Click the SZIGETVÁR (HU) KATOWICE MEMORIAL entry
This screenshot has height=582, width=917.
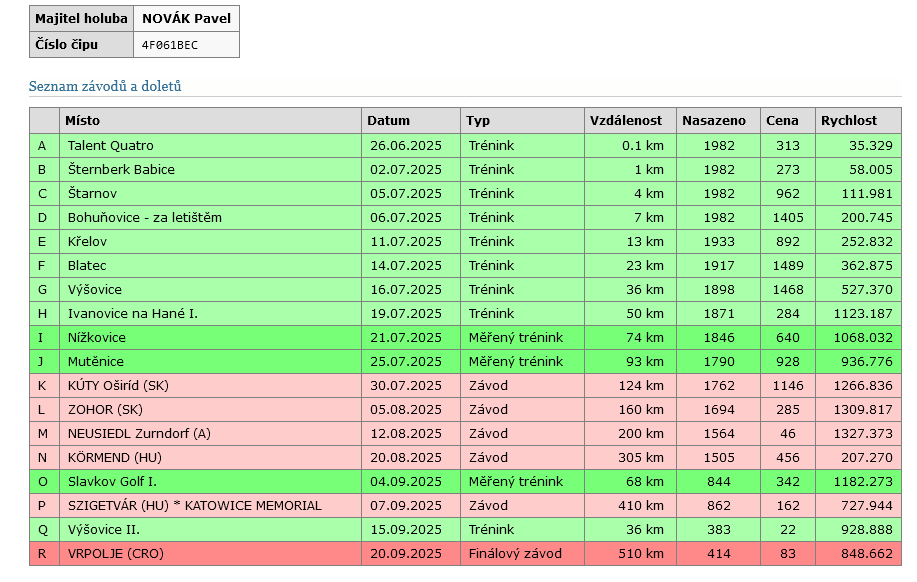[194, 506]
